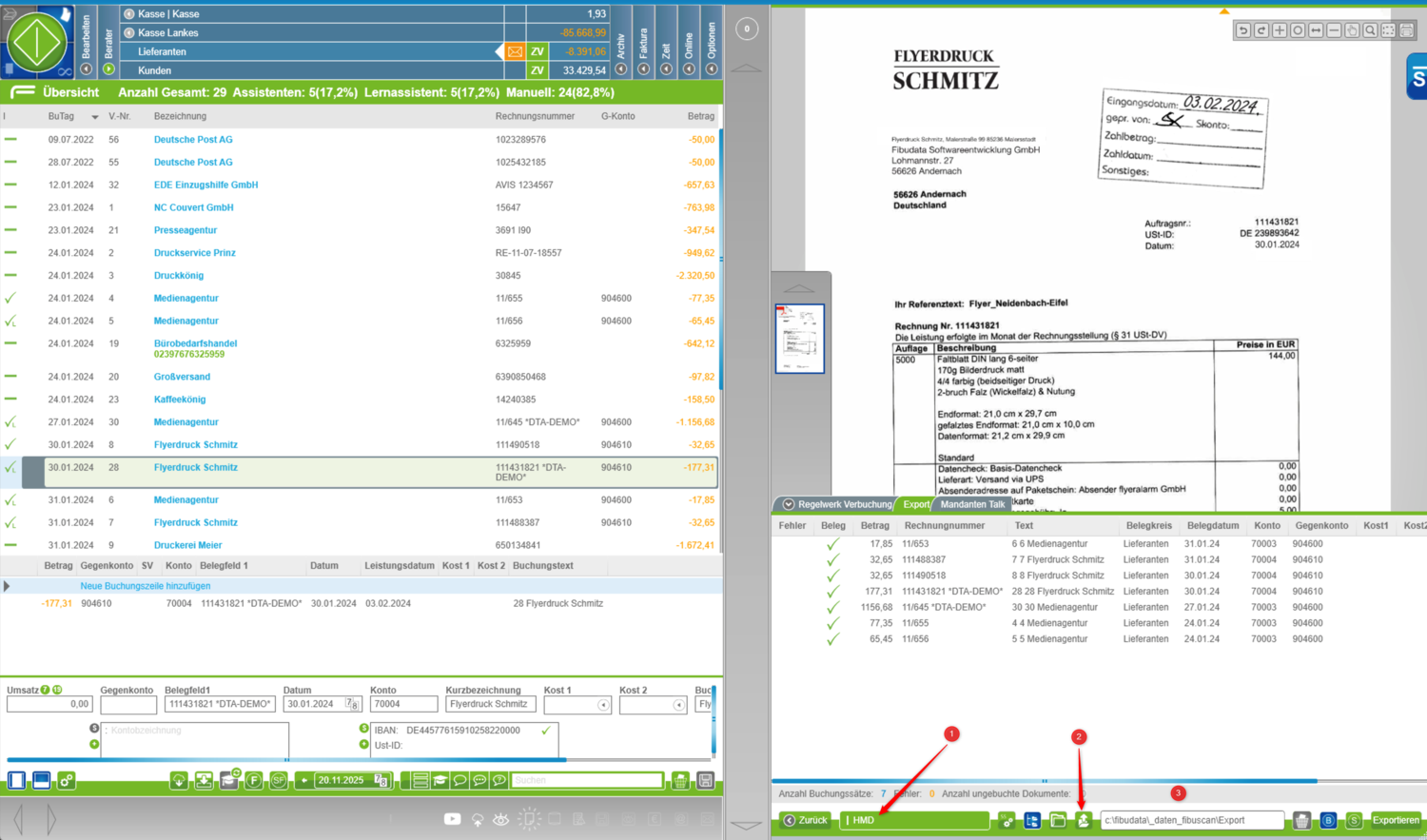This screenshot has width=1427, height=840.
Task: Select the invoice page thumbnail
Action: (x=799, y=339)
